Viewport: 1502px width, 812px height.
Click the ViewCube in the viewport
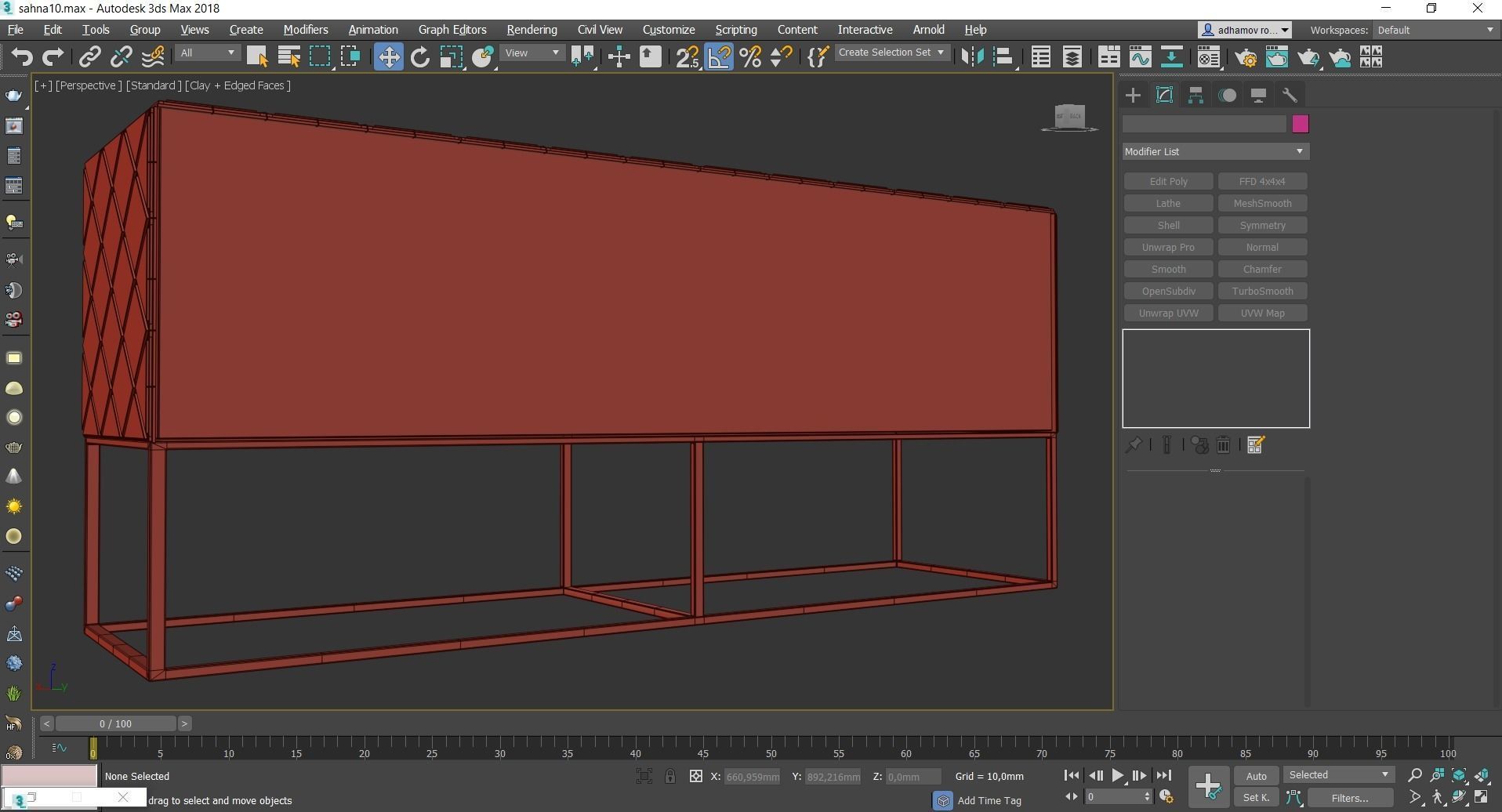point(1069,118)
